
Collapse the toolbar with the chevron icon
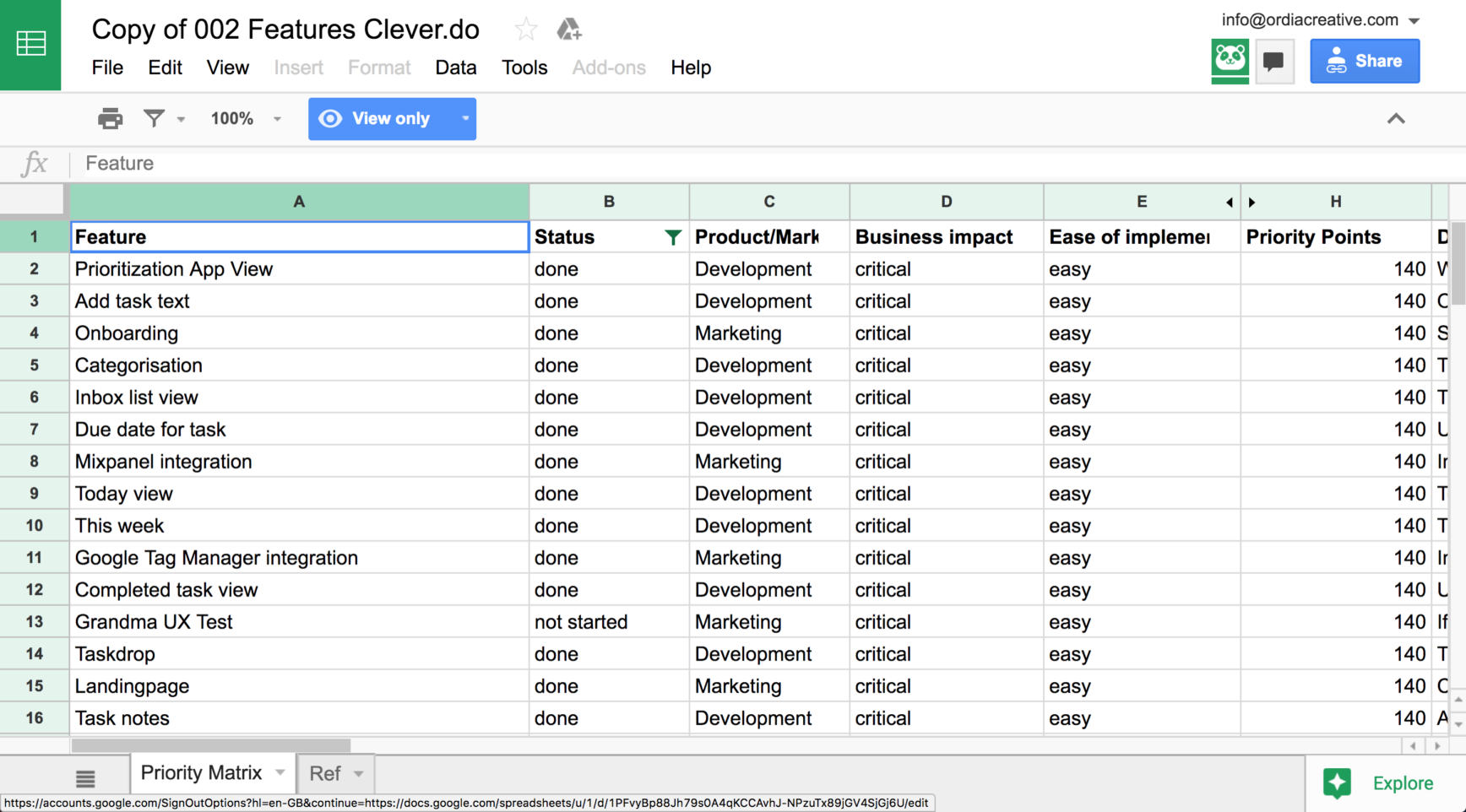1396,118
